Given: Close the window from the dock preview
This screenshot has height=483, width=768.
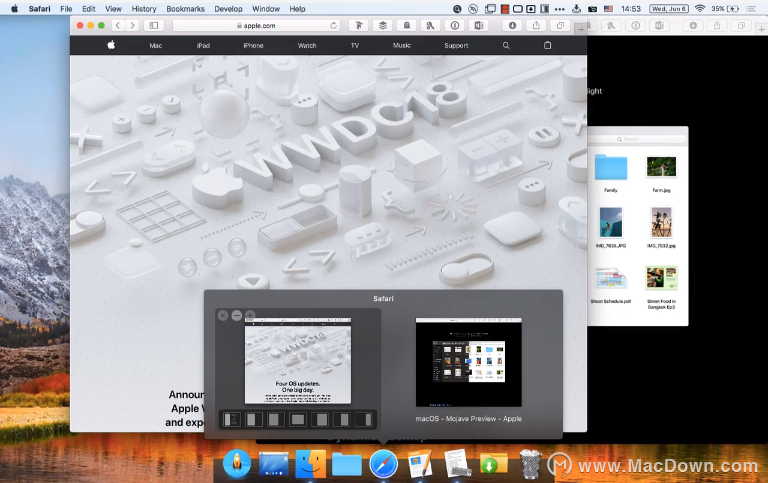Looking at the screenshot, I should [x=223, y=315].
